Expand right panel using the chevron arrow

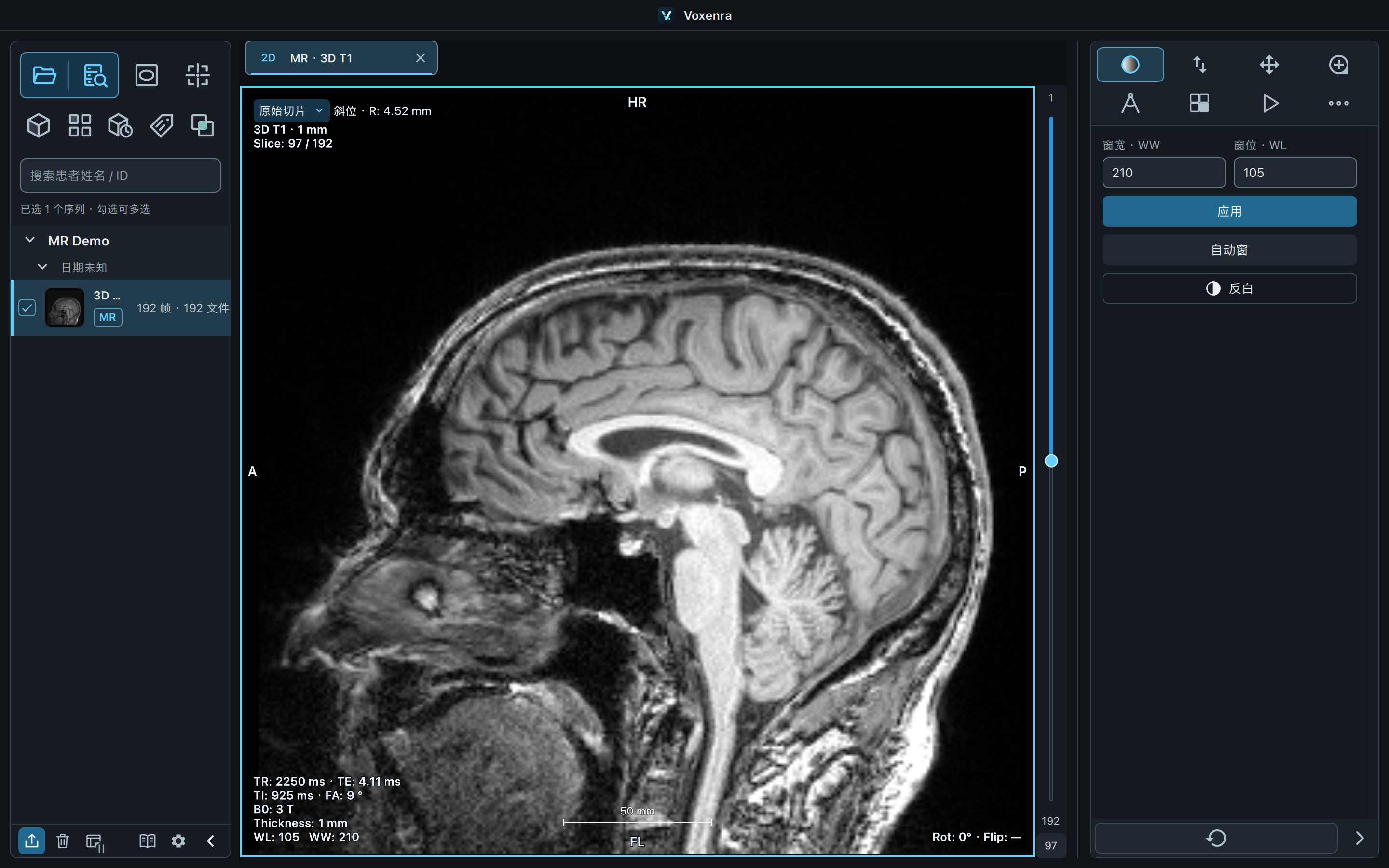pyautogui.click(x=1359, y=838)
